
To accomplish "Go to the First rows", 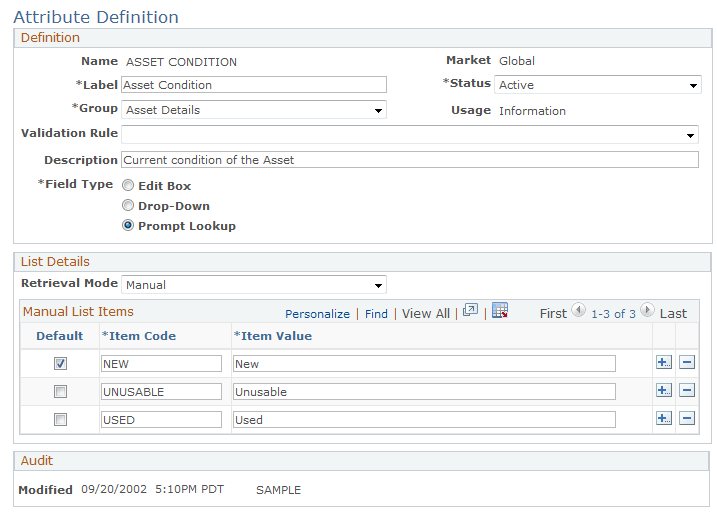I will click(x=553, y=314).
